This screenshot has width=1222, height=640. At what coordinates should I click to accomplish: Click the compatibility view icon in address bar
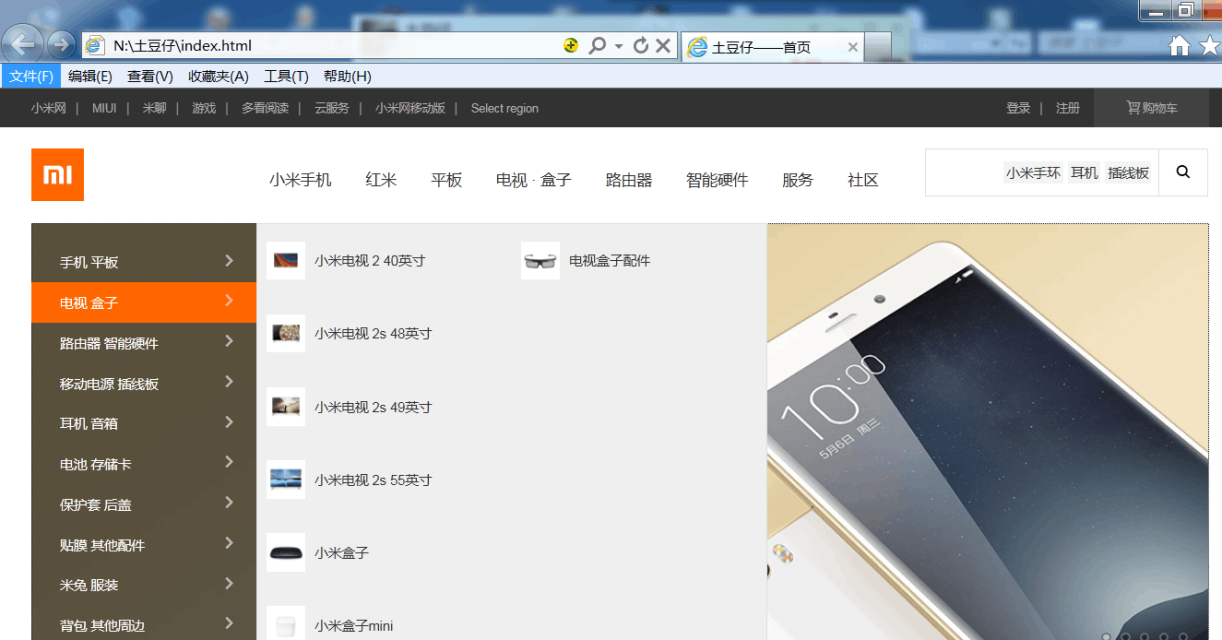coord(571,46)
